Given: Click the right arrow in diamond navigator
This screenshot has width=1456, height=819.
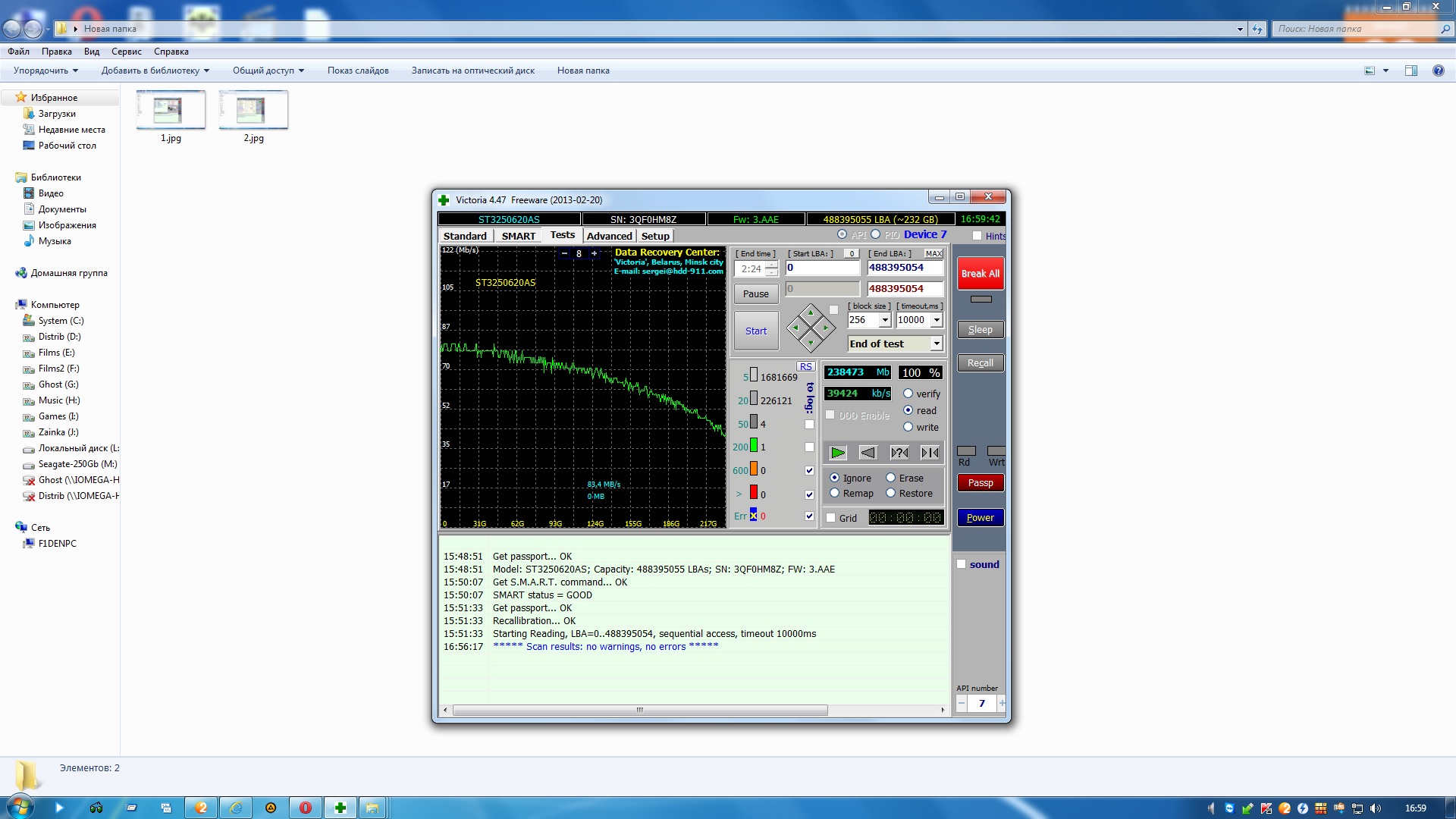Looking at the screenshot, I should click(826, 328).
